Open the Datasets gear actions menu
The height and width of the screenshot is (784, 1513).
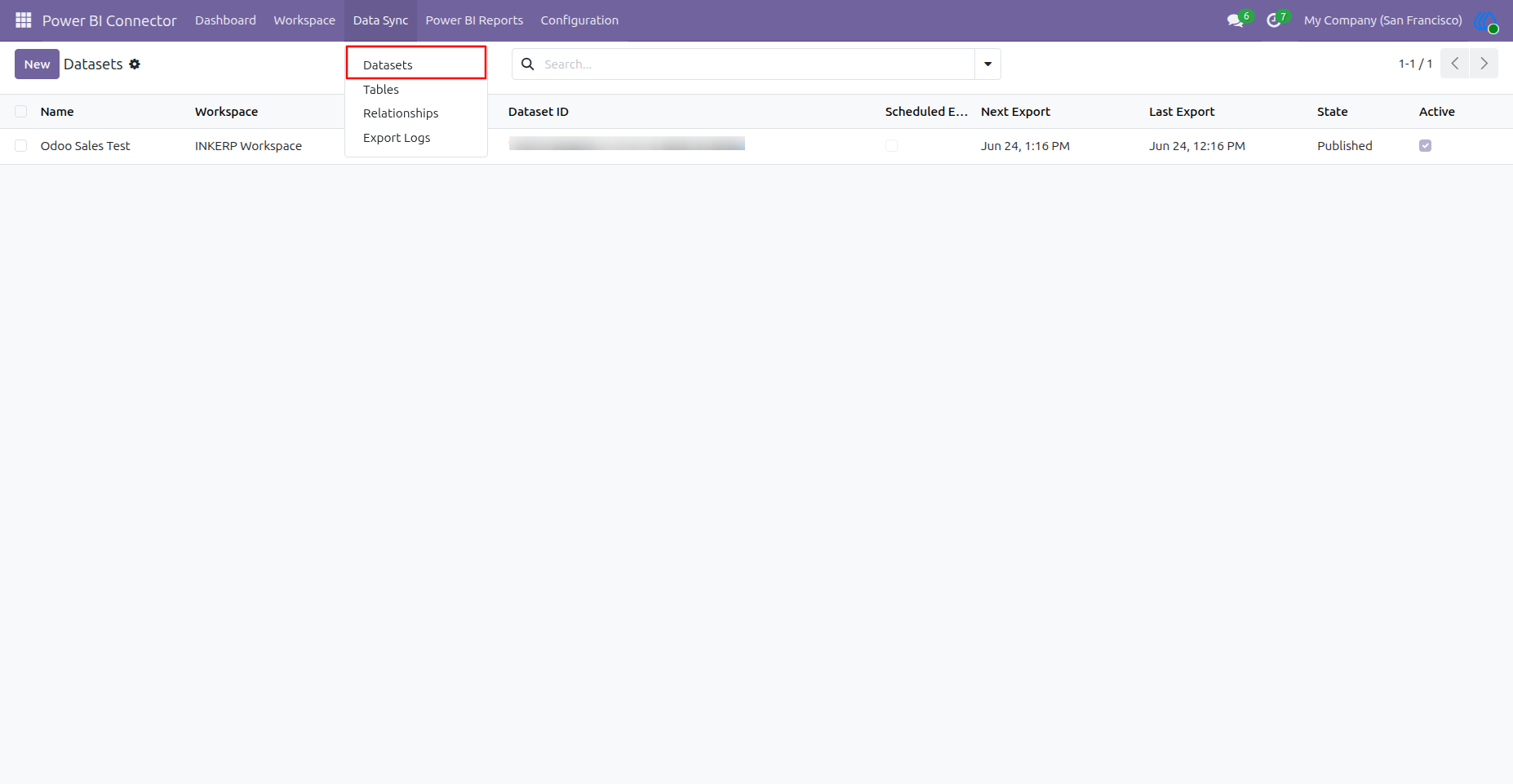[x=135, y=64]
